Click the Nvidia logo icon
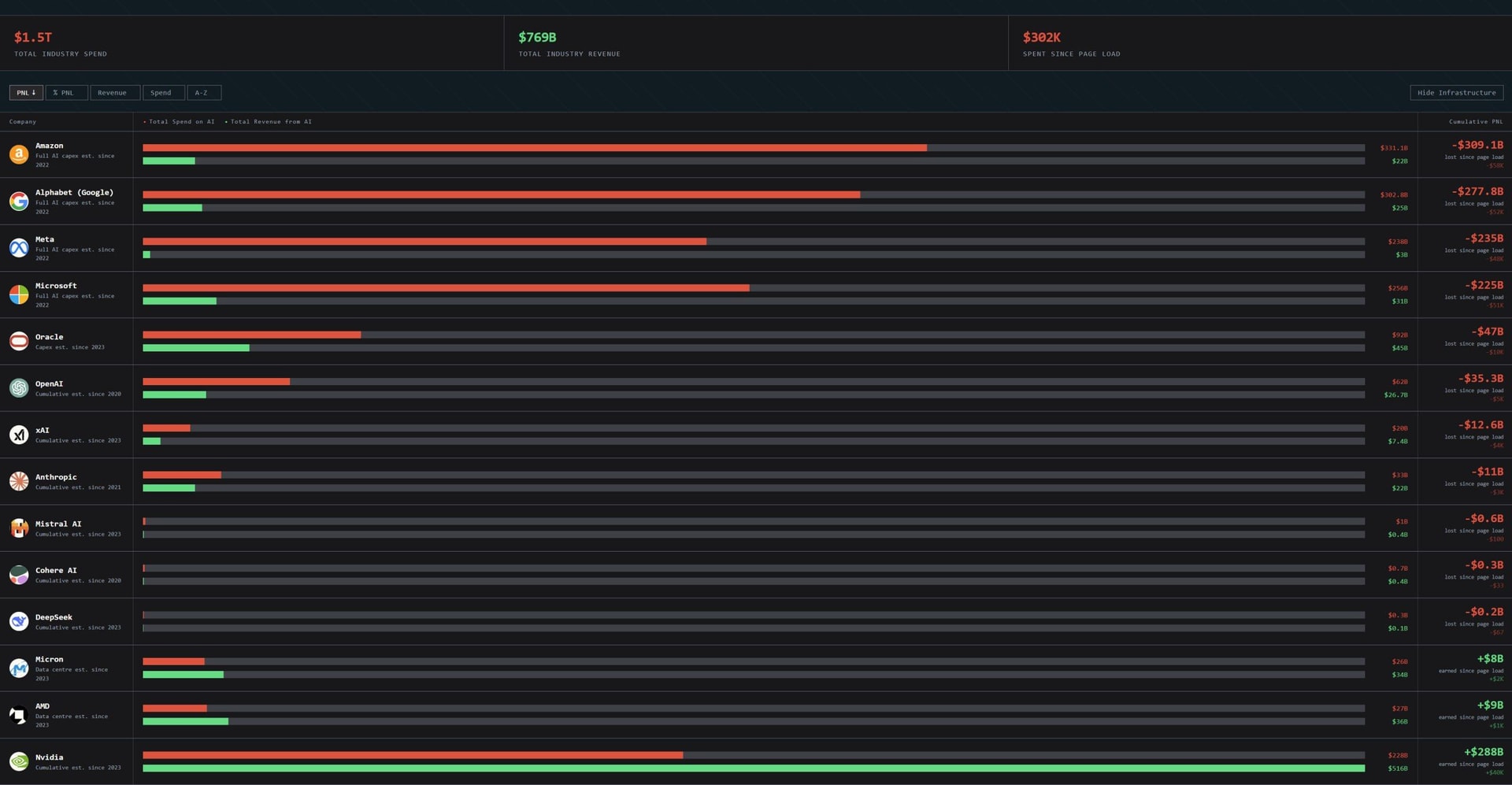 pyautogui.click(x=19, y=761)
